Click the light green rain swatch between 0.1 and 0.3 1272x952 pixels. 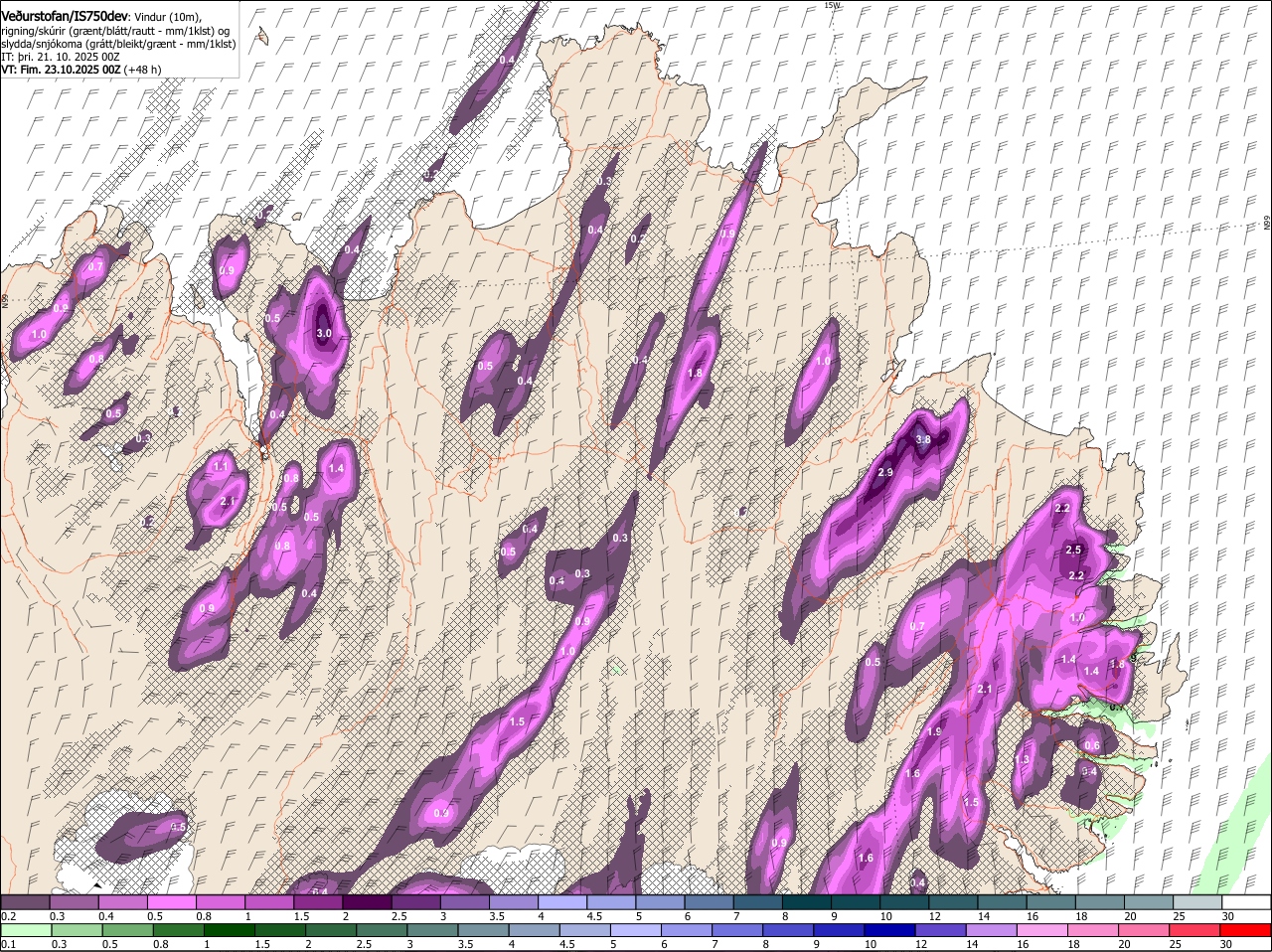(27, 930)
